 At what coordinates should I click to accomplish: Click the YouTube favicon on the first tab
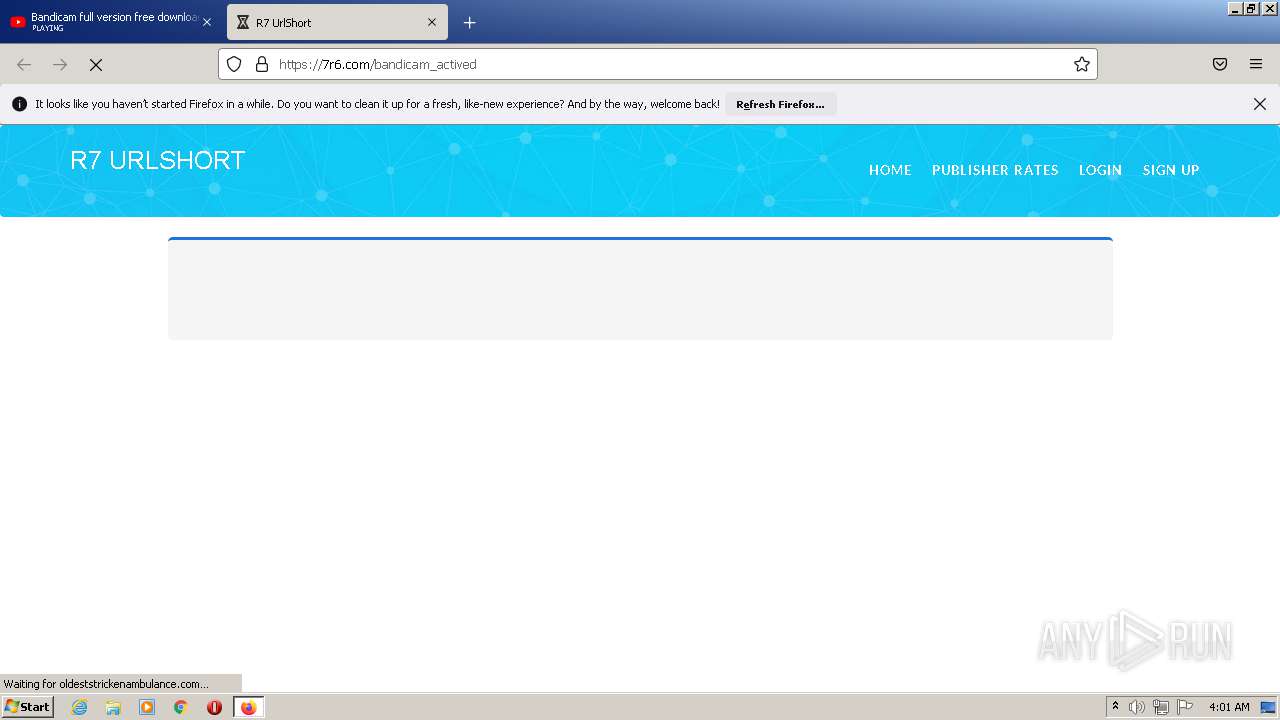[18, 22]
